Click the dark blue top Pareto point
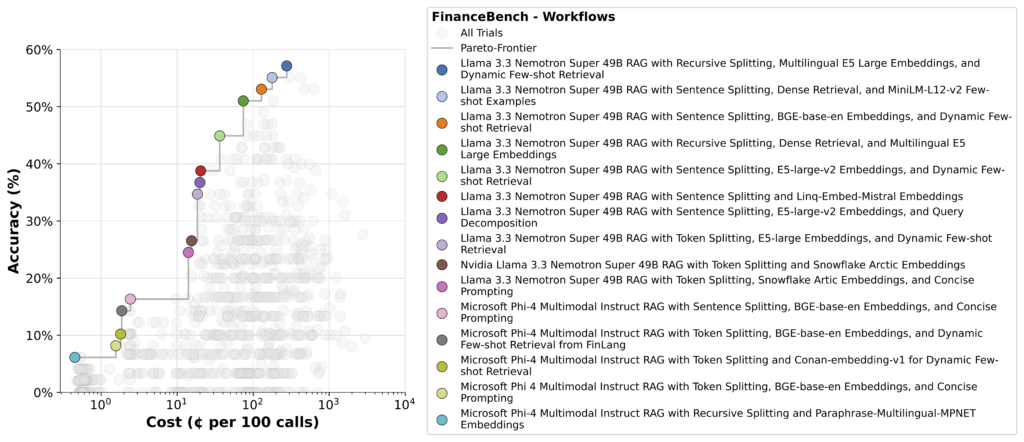The height and width of the screenshot is (442, 1024). click(x=287, y=66)
